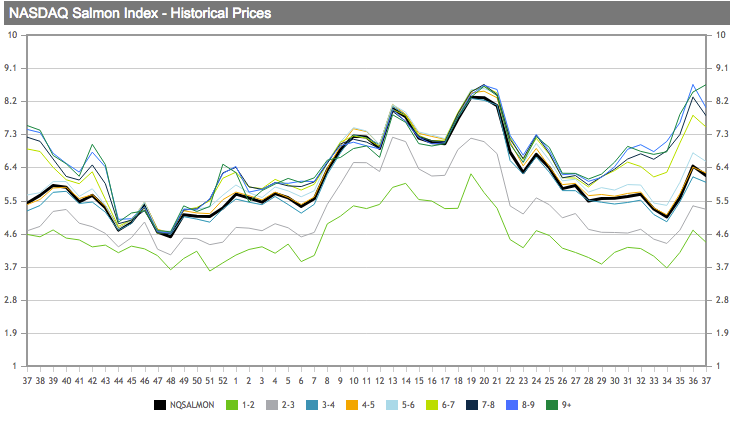The height and width of the screenshot is (421, 735).
Task: Click week 20 label on the x-axis
Action: click(485, 381)
